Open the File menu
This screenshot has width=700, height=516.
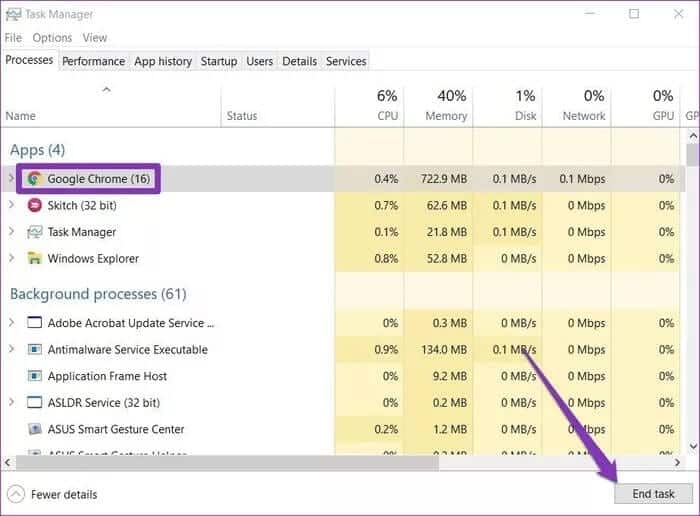point(13,38)
